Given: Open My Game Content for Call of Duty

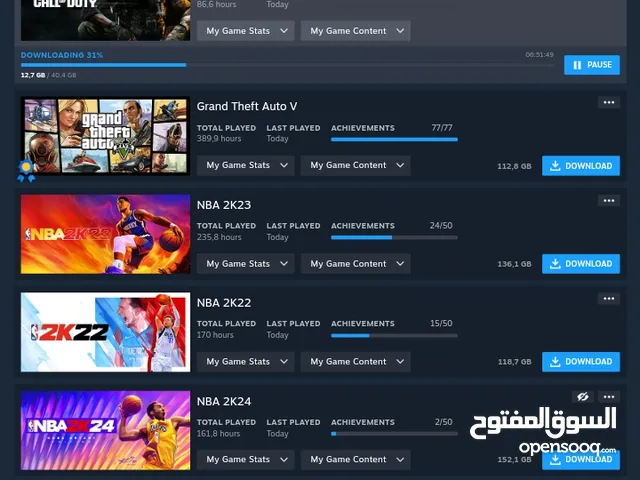Looking at the screenshot, I should point(356,31).
